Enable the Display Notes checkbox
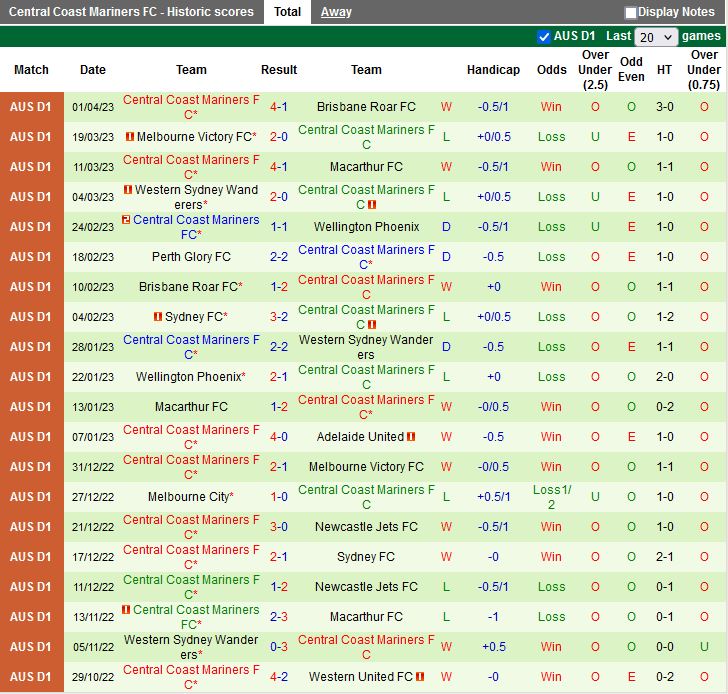Viewport: 728px width, 694px height. [x=630, y=13]
